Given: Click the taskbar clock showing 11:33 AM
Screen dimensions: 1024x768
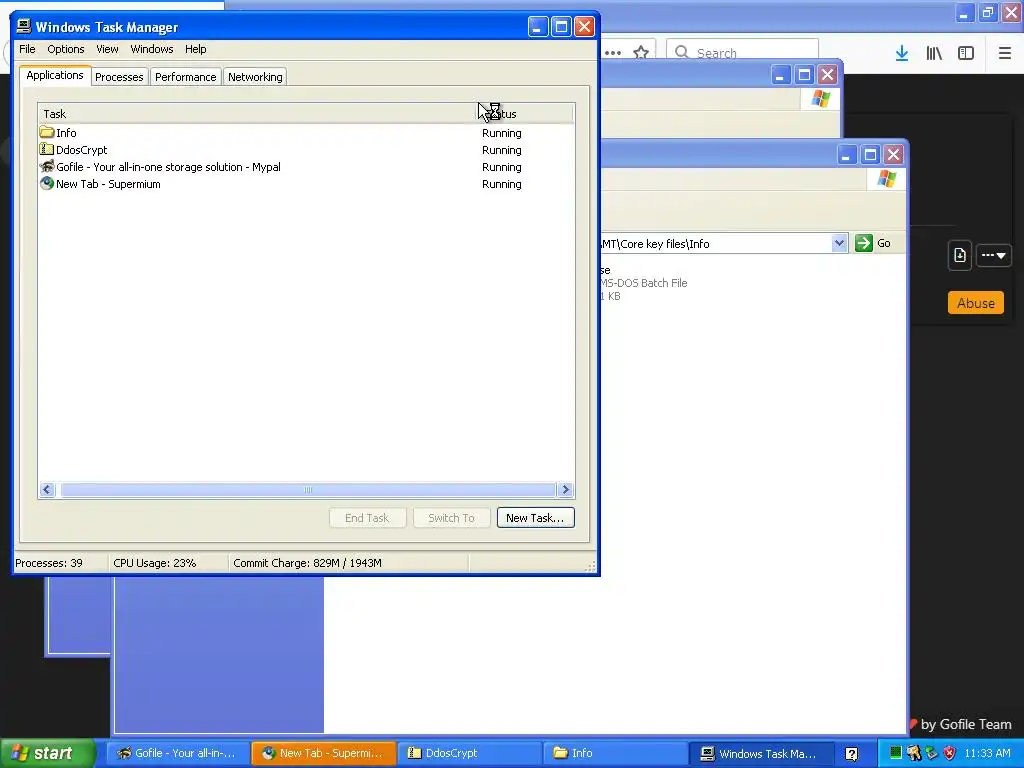Looking at the screenshot, I should (x=987, y=753).
